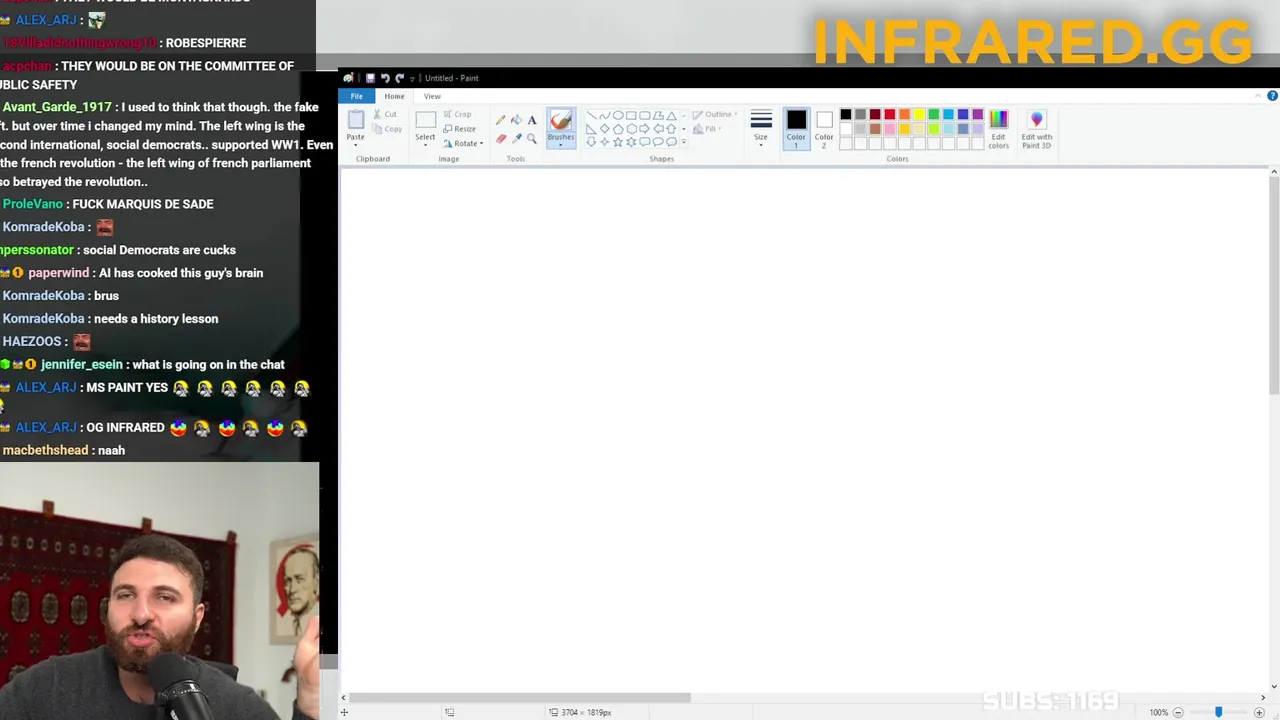Click the white Paint canvas

(x=805, y=430)
